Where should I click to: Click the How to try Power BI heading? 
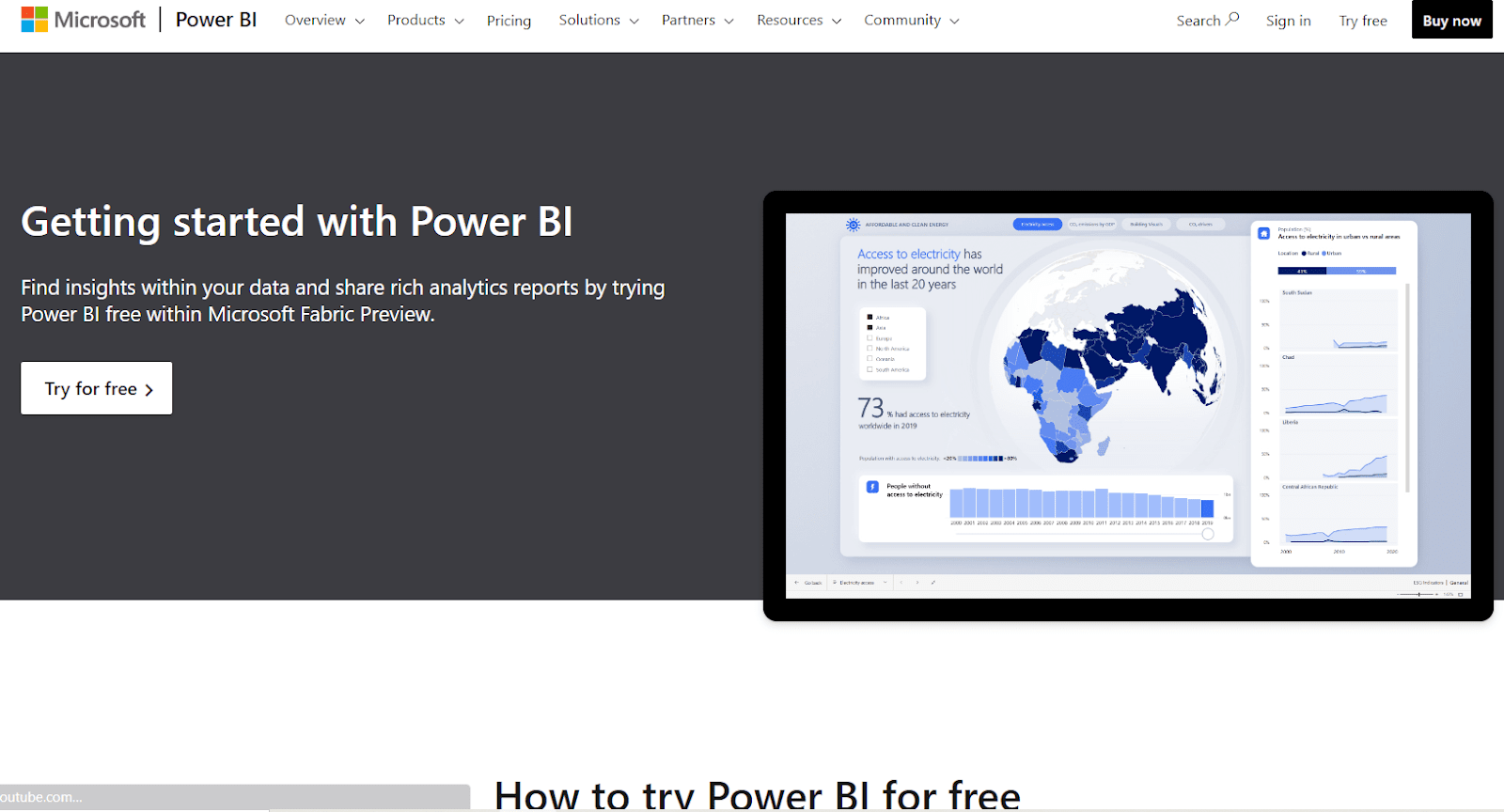click(757, 795)
